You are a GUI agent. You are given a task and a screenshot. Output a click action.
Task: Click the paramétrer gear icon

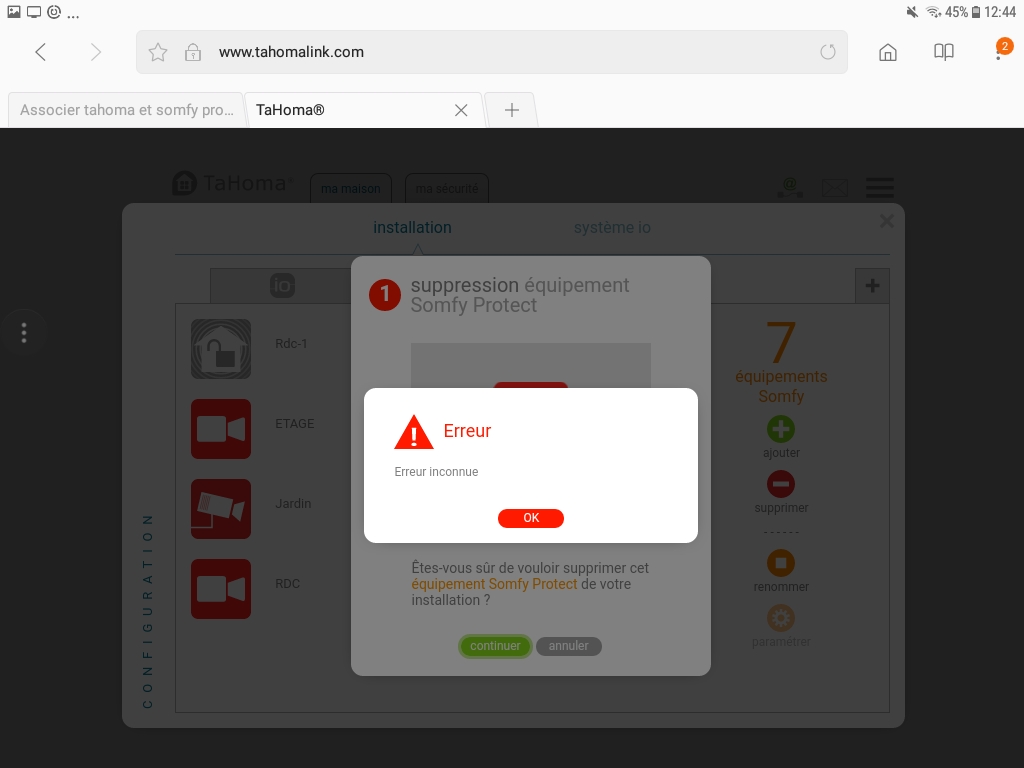[781, 618]
